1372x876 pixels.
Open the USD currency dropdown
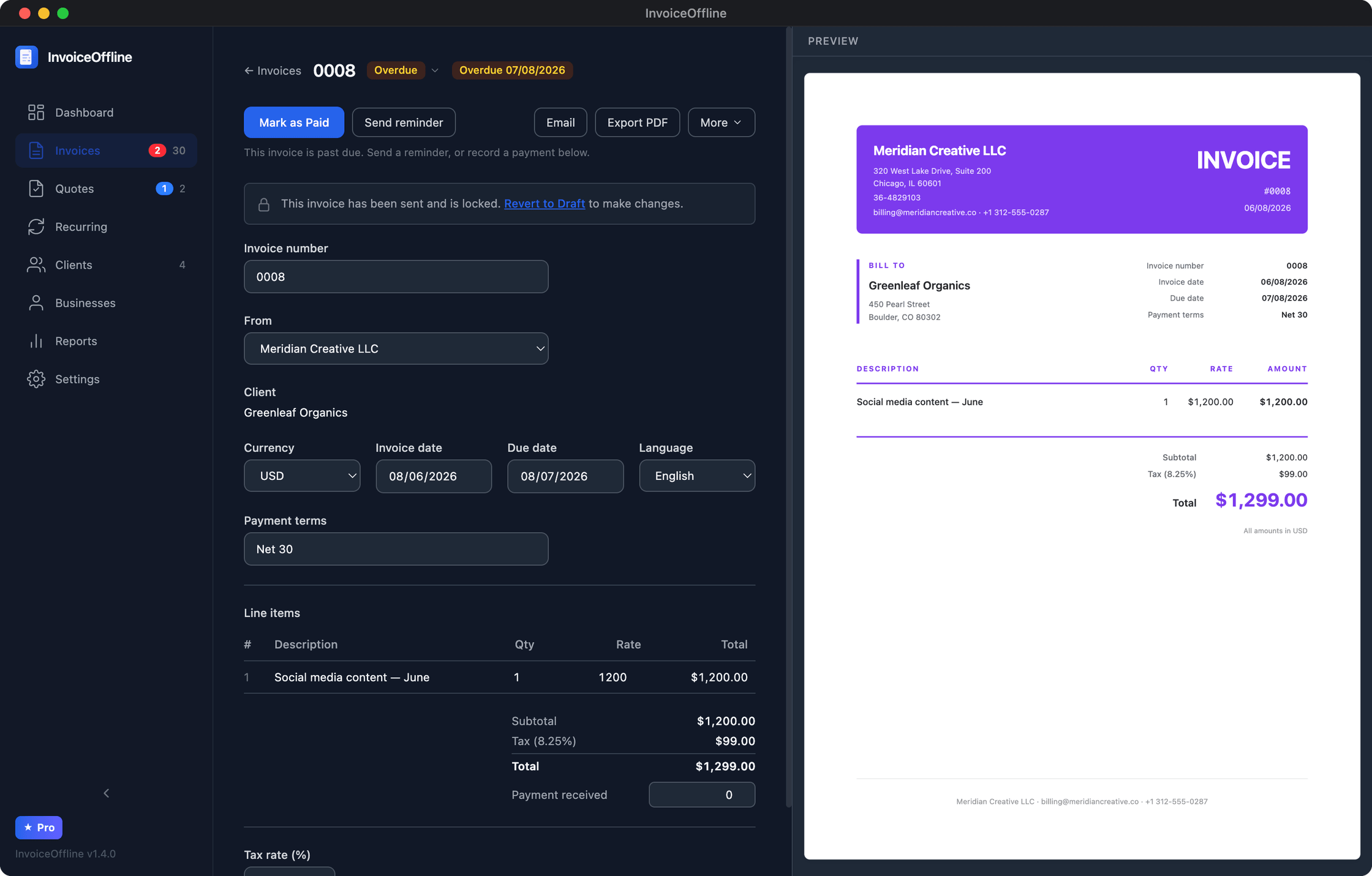tap(302, 476)
